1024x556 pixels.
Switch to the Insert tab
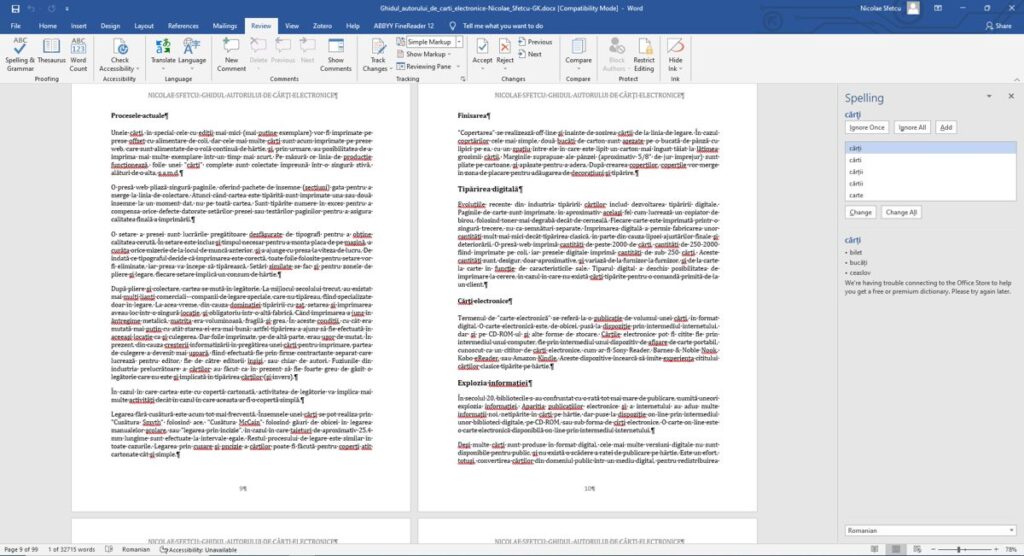pyautogui.click(x=78, y=26)
